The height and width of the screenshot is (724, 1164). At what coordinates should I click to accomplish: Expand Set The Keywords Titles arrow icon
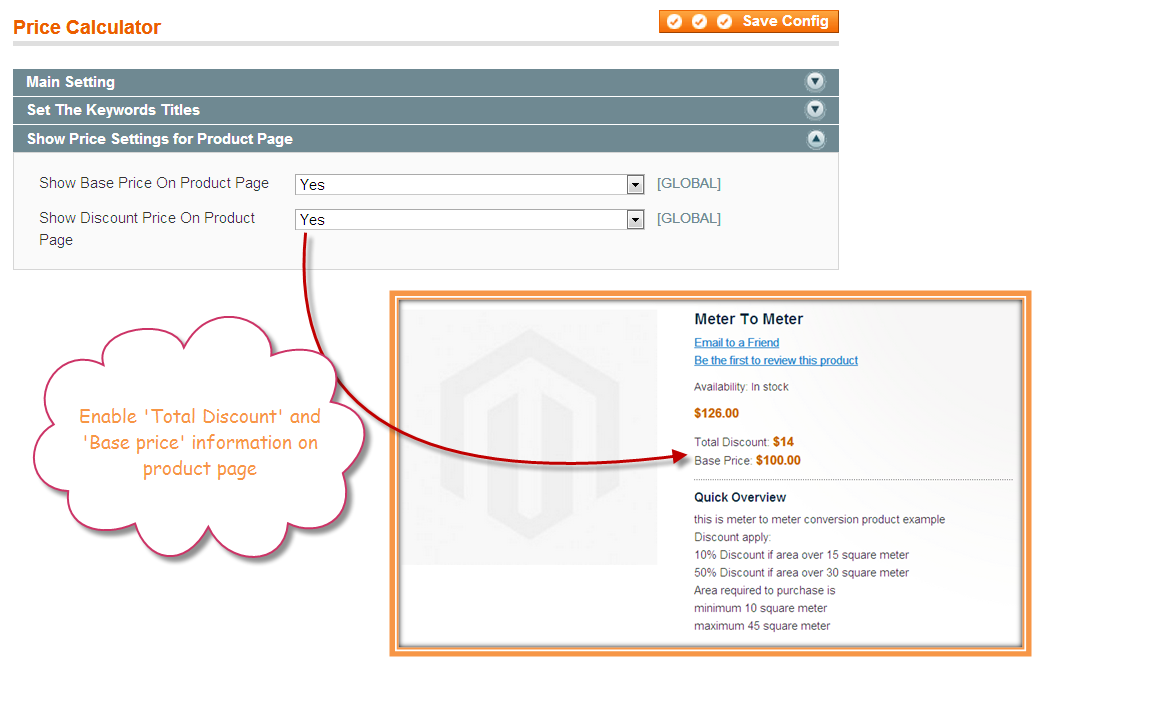pos(815,110)
